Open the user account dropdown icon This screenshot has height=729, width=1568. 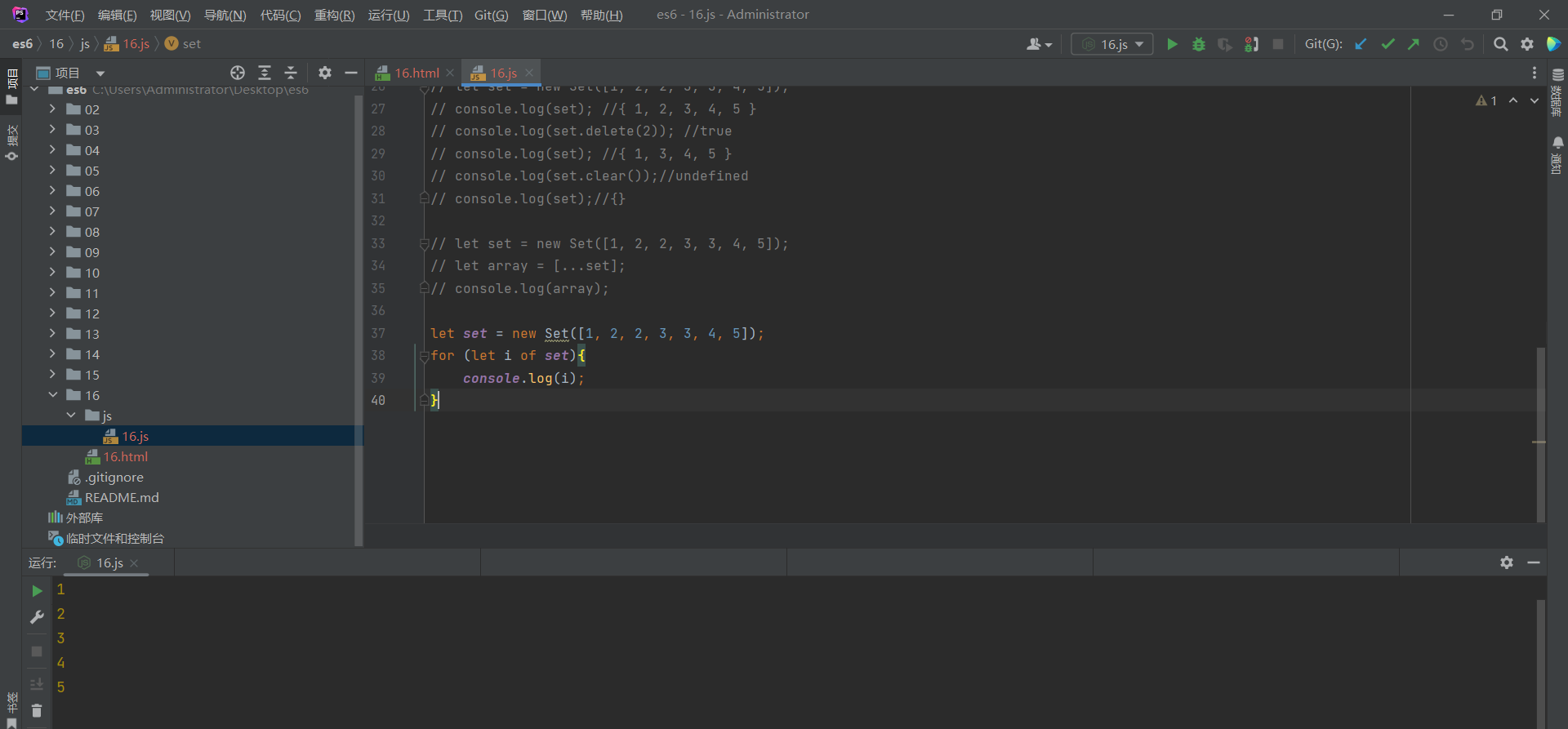[1039, 44]
